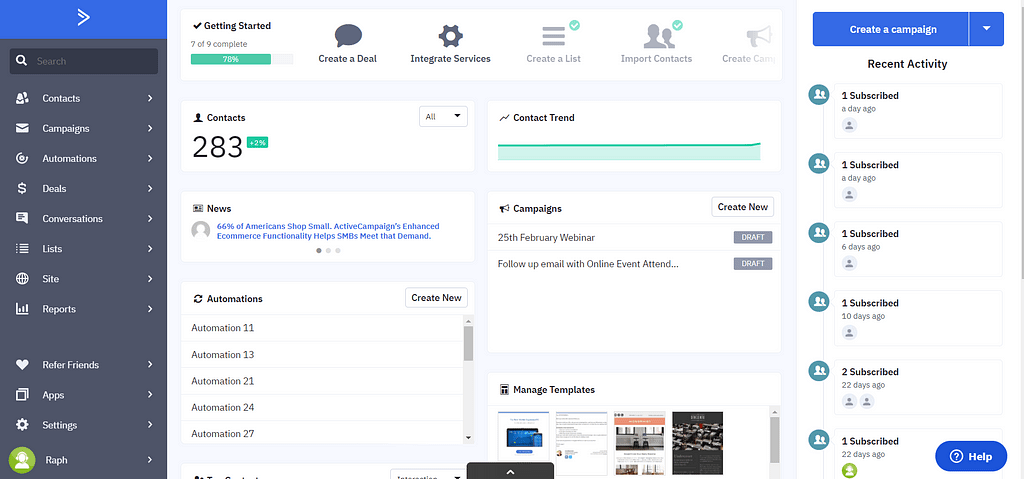Select Automation 21 in the list
The width and height of the screenshot is (1024, 479).
tap(322, 381)
